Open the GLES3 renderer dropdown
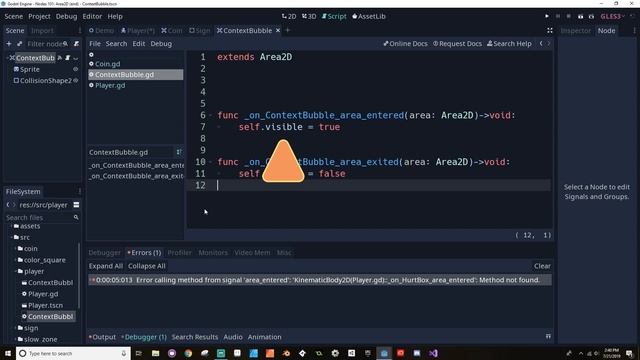 pyautogui.click(x=612, y=16)
